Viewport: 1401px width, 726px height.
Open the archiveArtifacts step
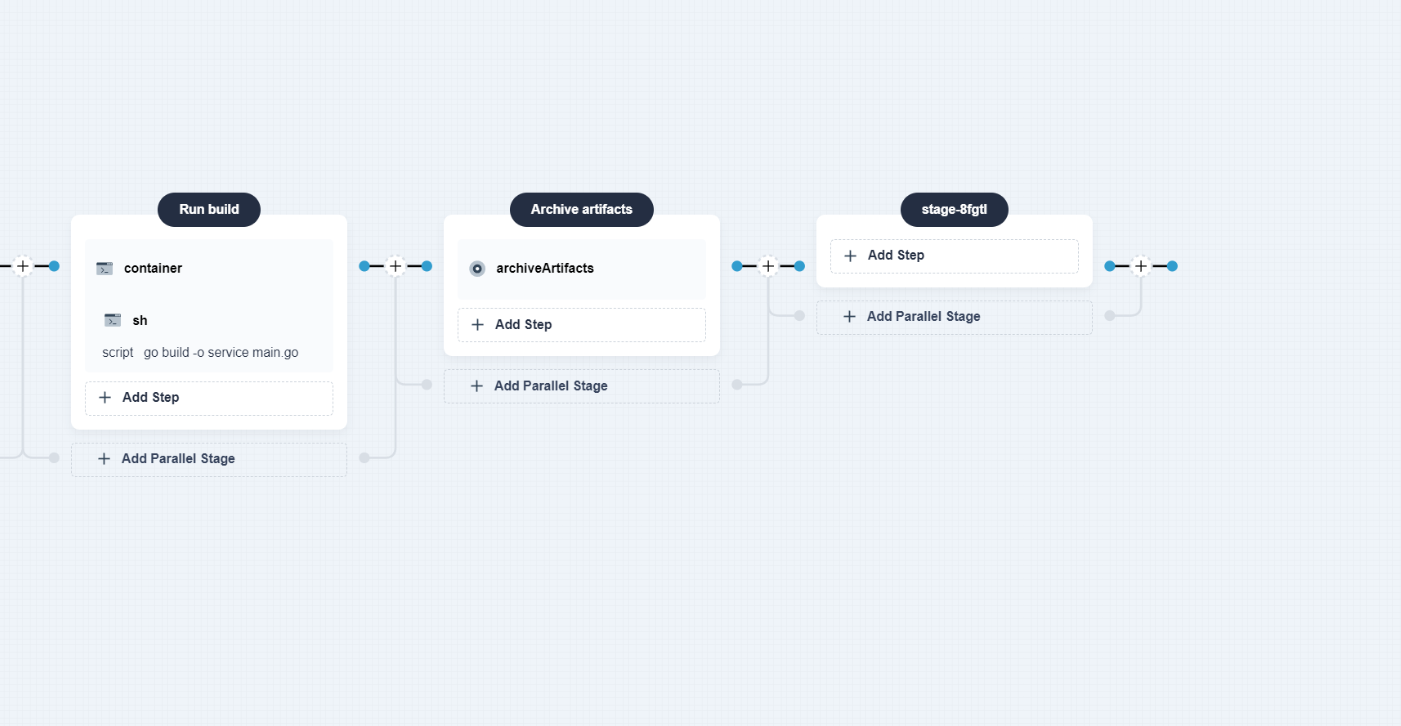point(545,268)
